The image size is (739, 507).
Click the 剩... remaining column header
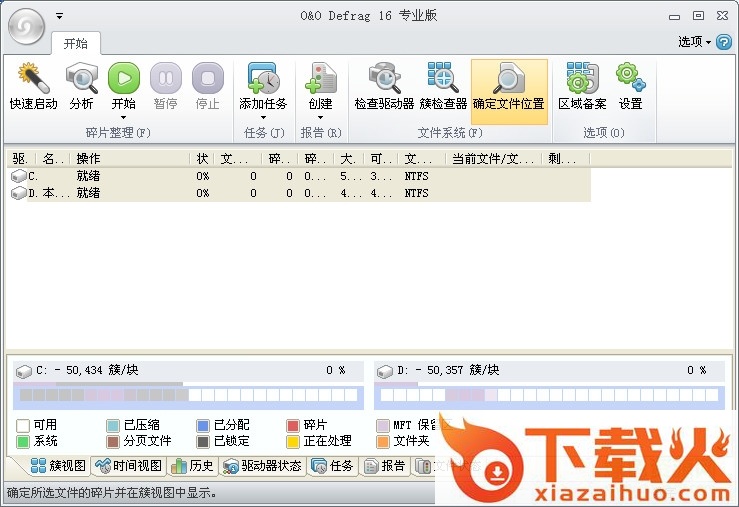click(x=566, y=159)
